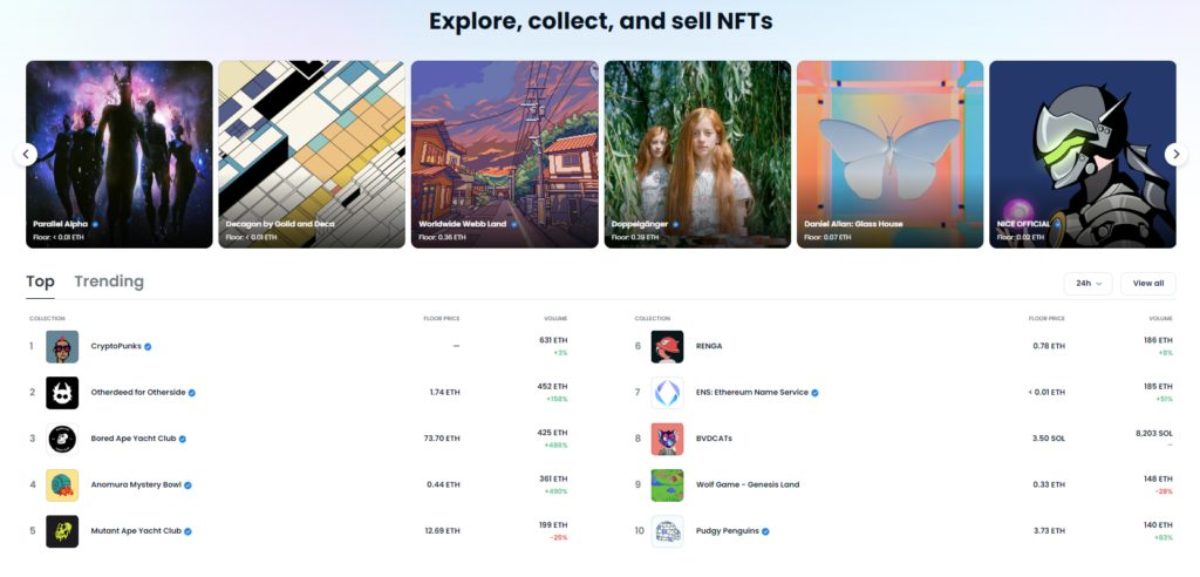Open the RENGA collection link

point(709,346)
